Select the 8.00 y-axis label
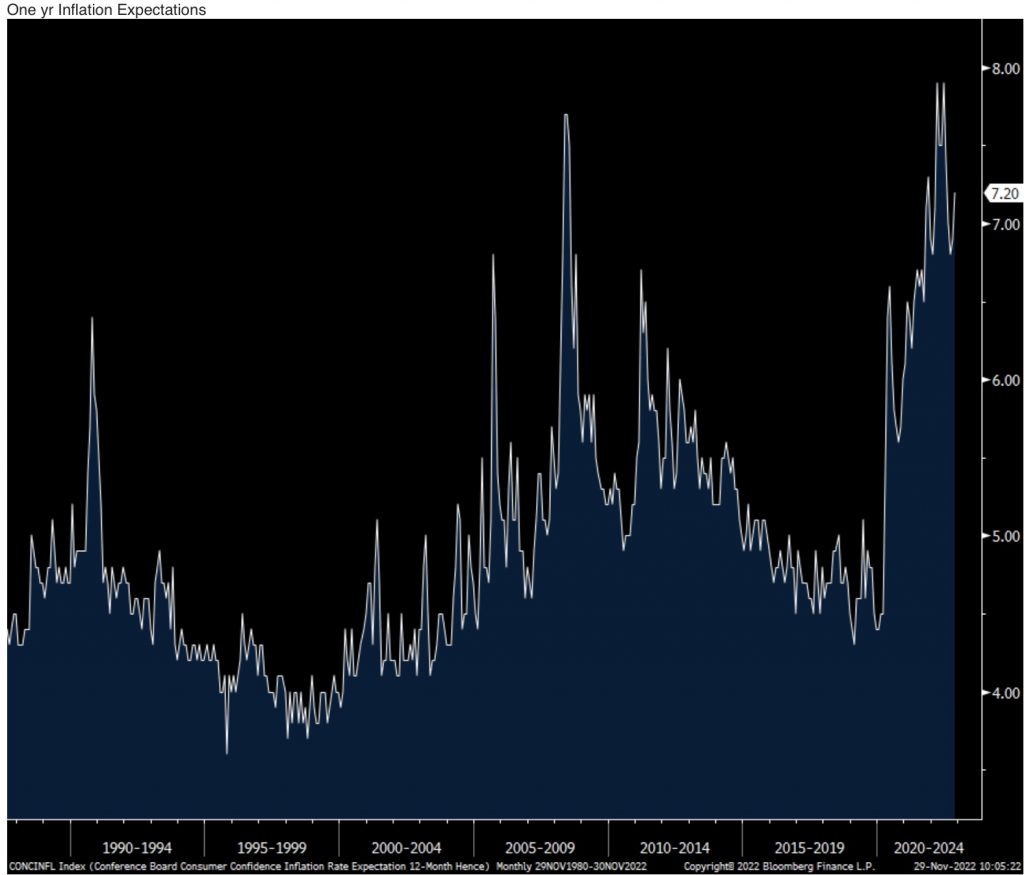 pos(1005,68)
